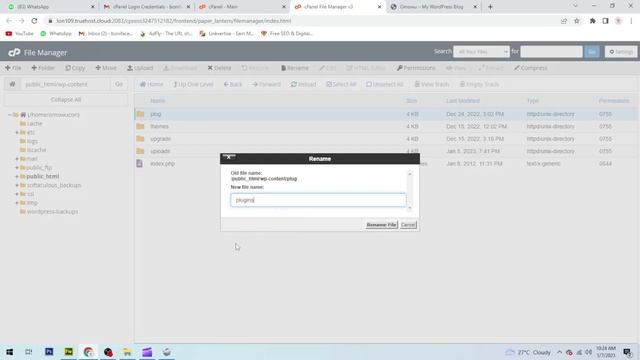Click the Download toolbar button
Image resolution: width=640 pixels, height=360 pixels.
180,68
